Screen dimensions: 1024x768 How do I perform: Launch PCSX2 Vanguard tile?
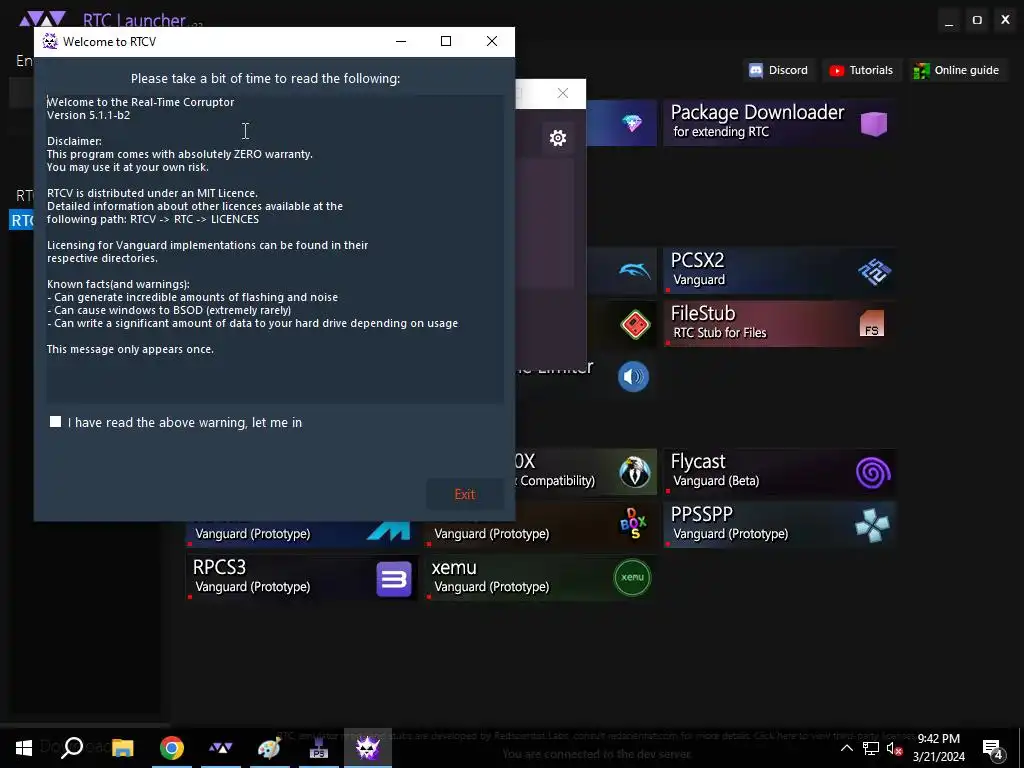click(779, 270)
